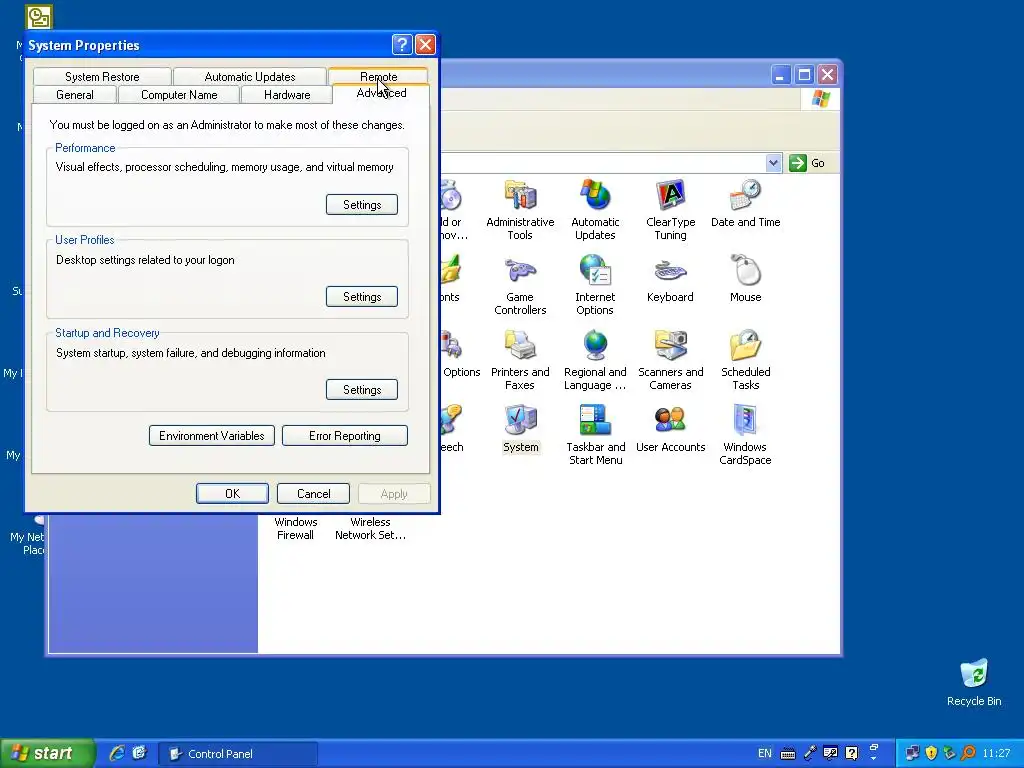Click the Safely Remove Hardware tray icon

[950, 753]
